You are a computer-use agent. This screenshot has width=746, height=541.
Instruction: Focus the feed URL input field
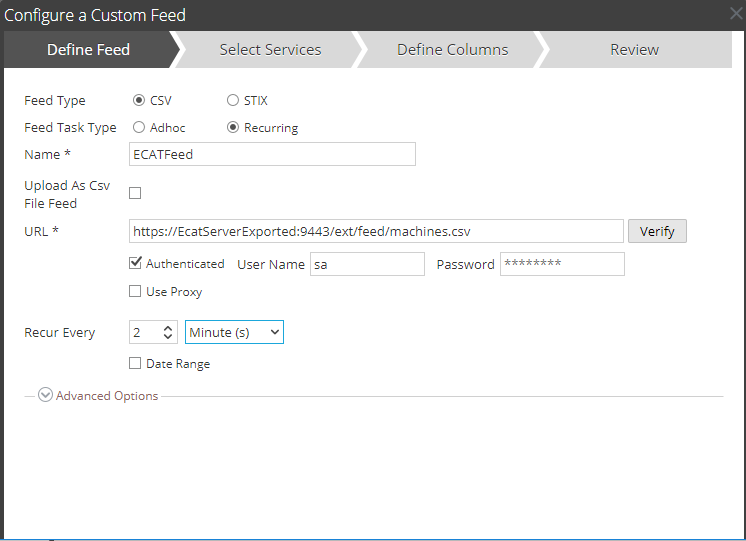376,231
